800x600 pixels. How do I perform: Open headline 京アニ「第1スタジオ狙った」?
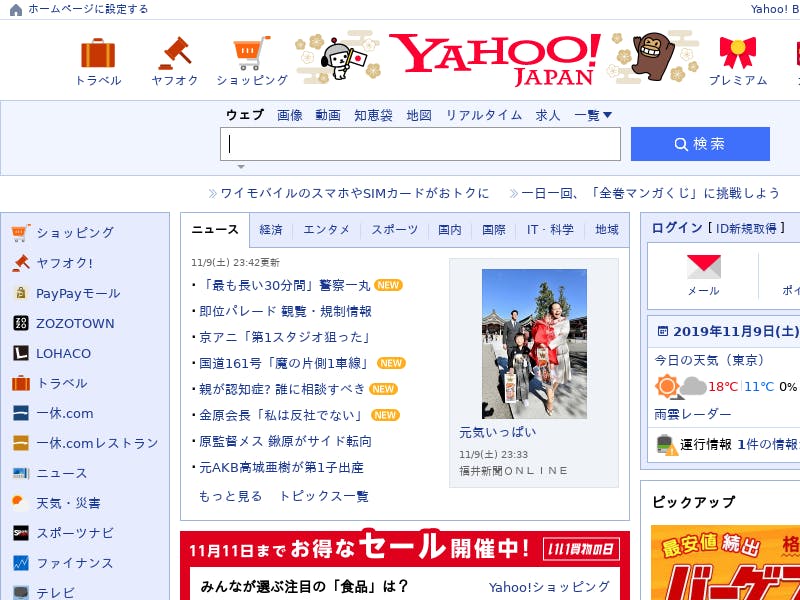tap(285, 337)
